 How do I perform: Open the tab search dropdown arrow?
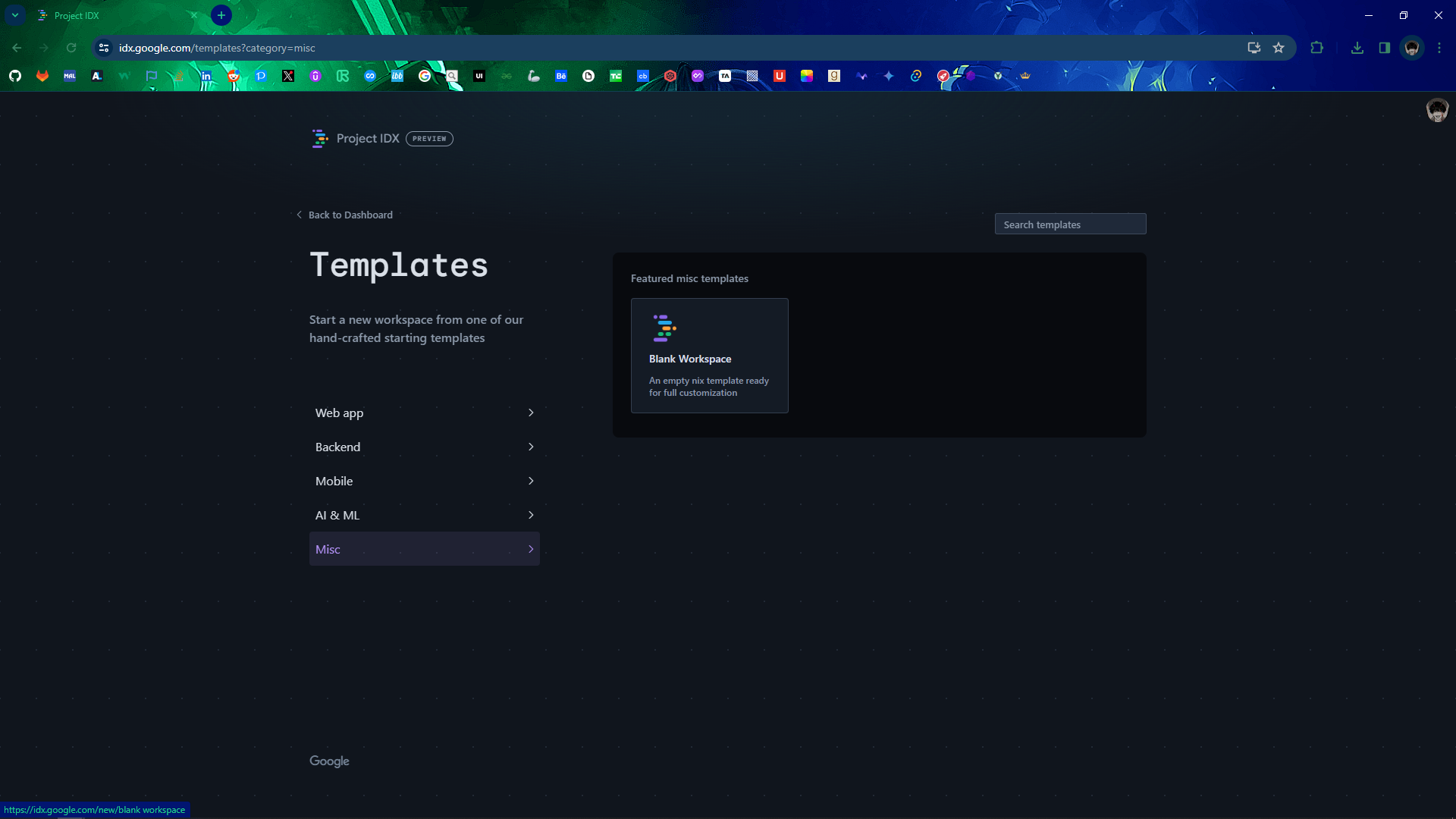tap(15, 15)
